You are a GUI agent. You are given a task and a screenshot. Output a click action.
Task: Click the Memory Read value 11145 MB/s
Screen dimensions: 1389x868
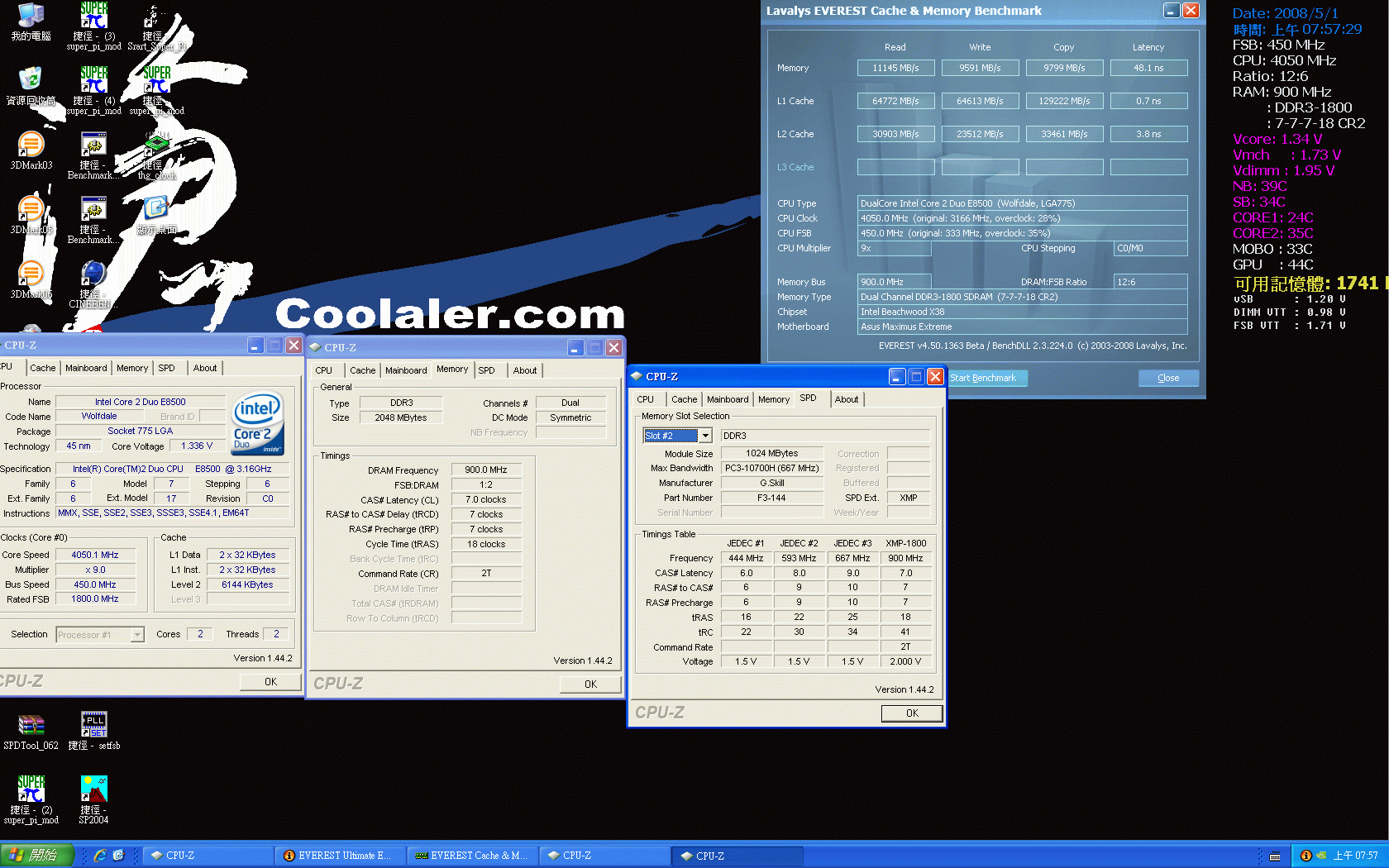coord(895,68)
